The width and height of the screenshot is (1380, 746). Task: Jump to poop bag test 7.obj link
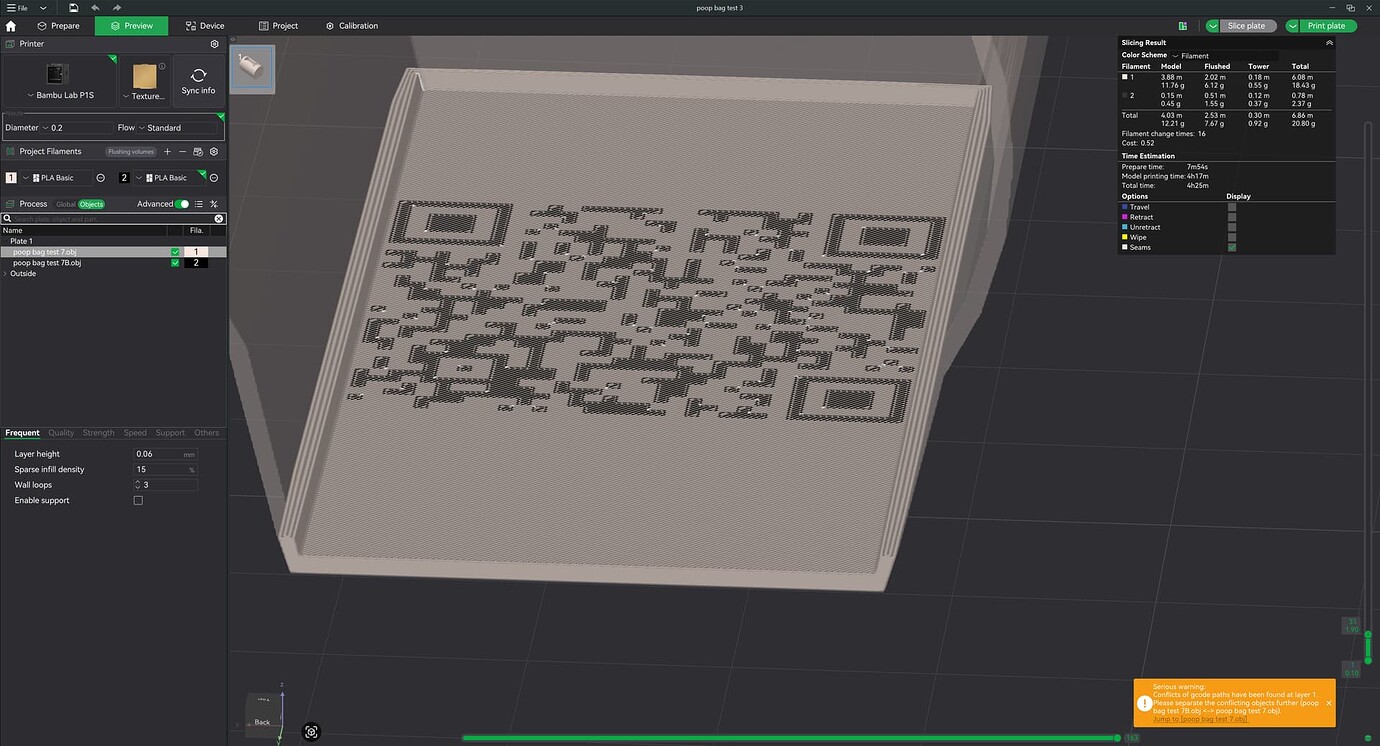click(x=1200, y=719)
